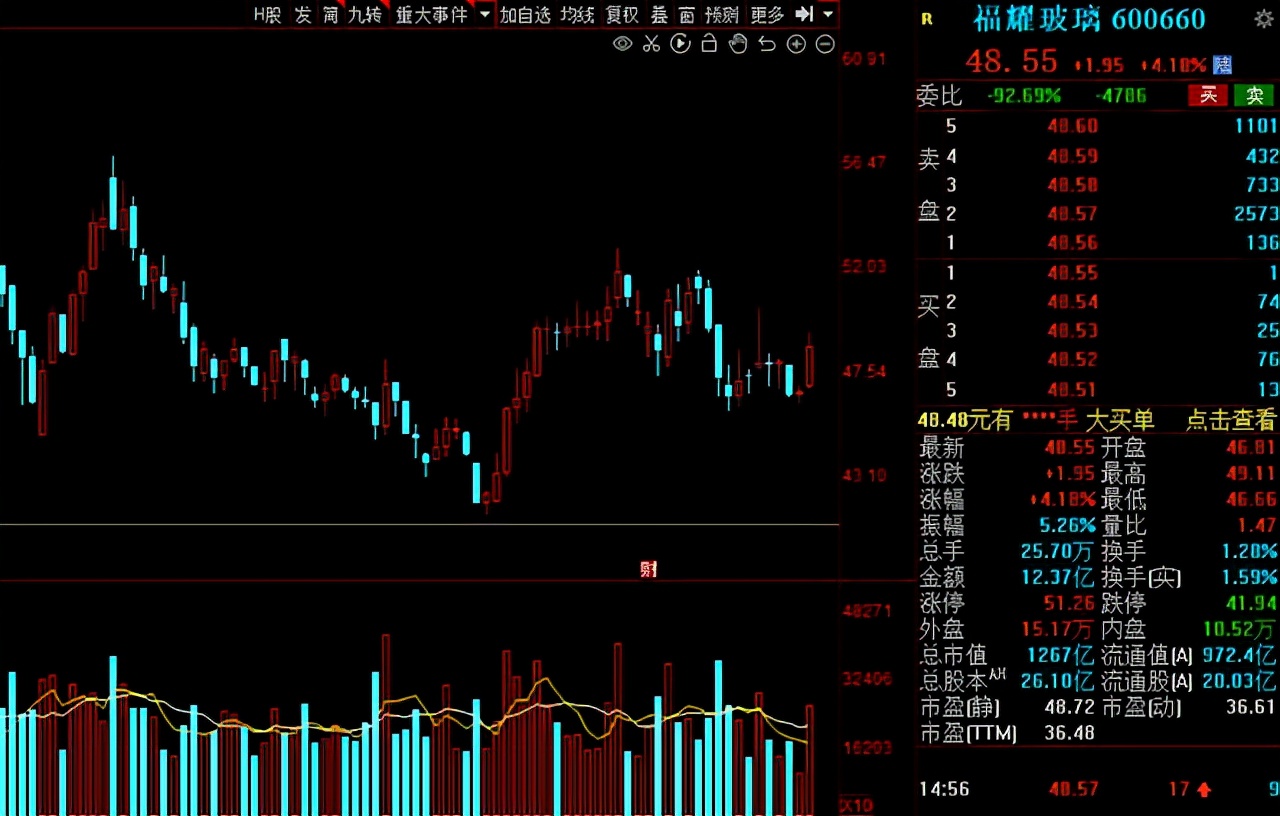Open the dropdown arrow at the toolbar's right end
Viewport: 1280px width, 816px height.
(x=828, y=14)
